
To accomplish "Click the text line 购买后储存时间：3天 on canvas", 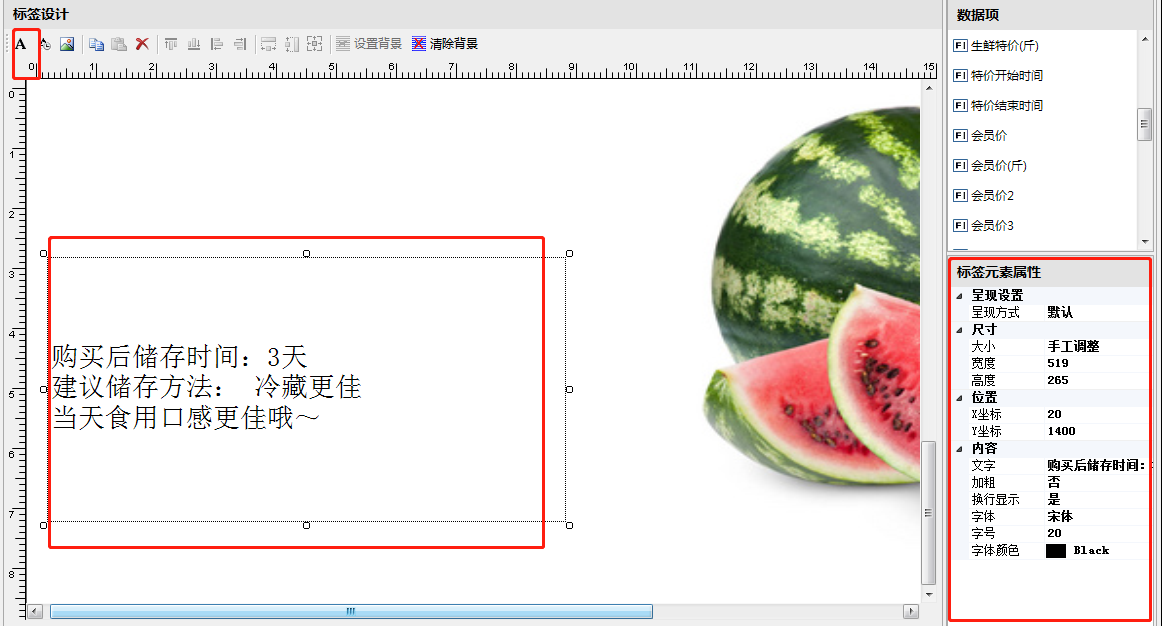I will tap(179, 356).
